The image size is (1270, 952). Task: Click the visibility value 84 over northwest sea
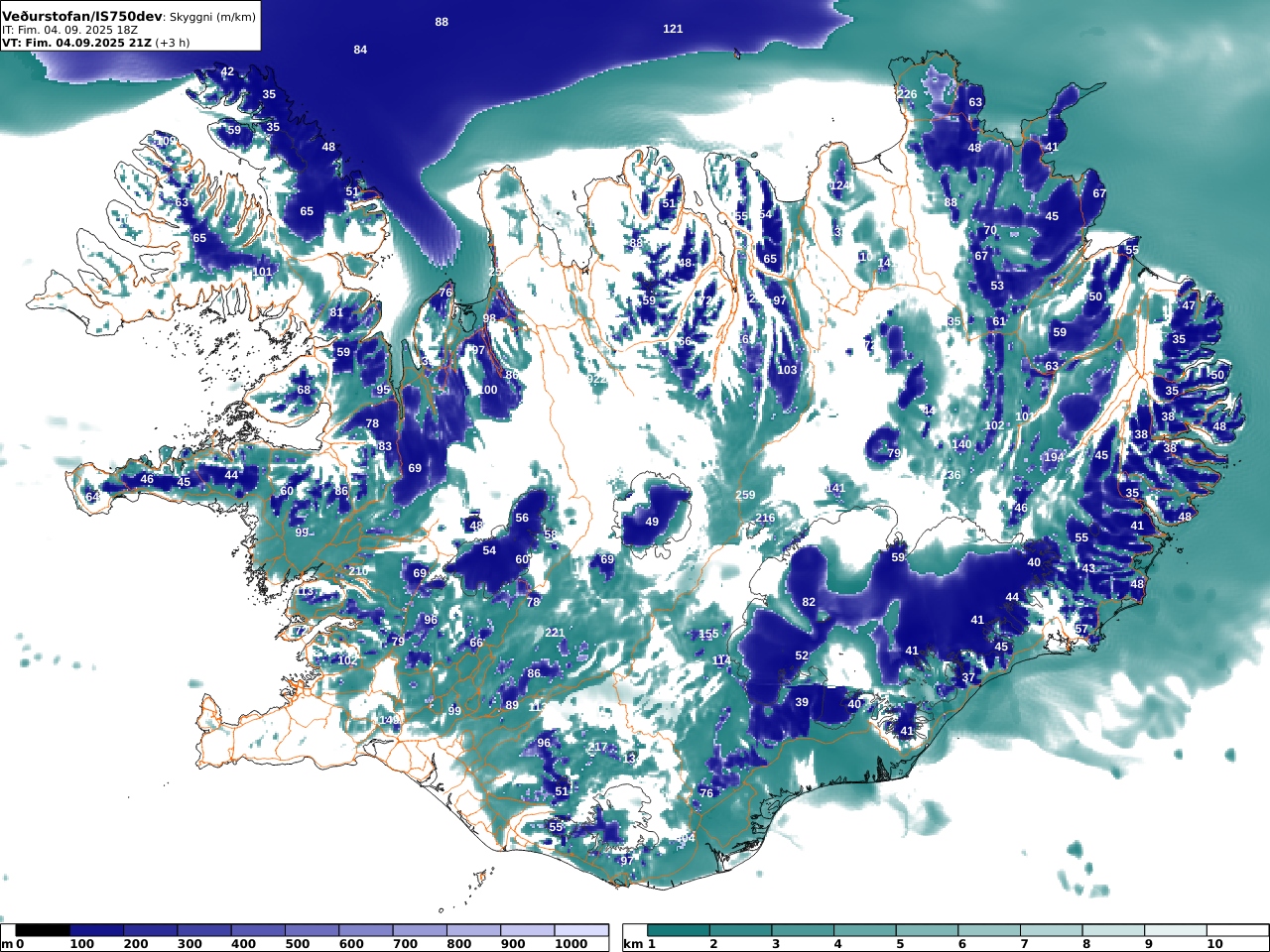(360, 50)
